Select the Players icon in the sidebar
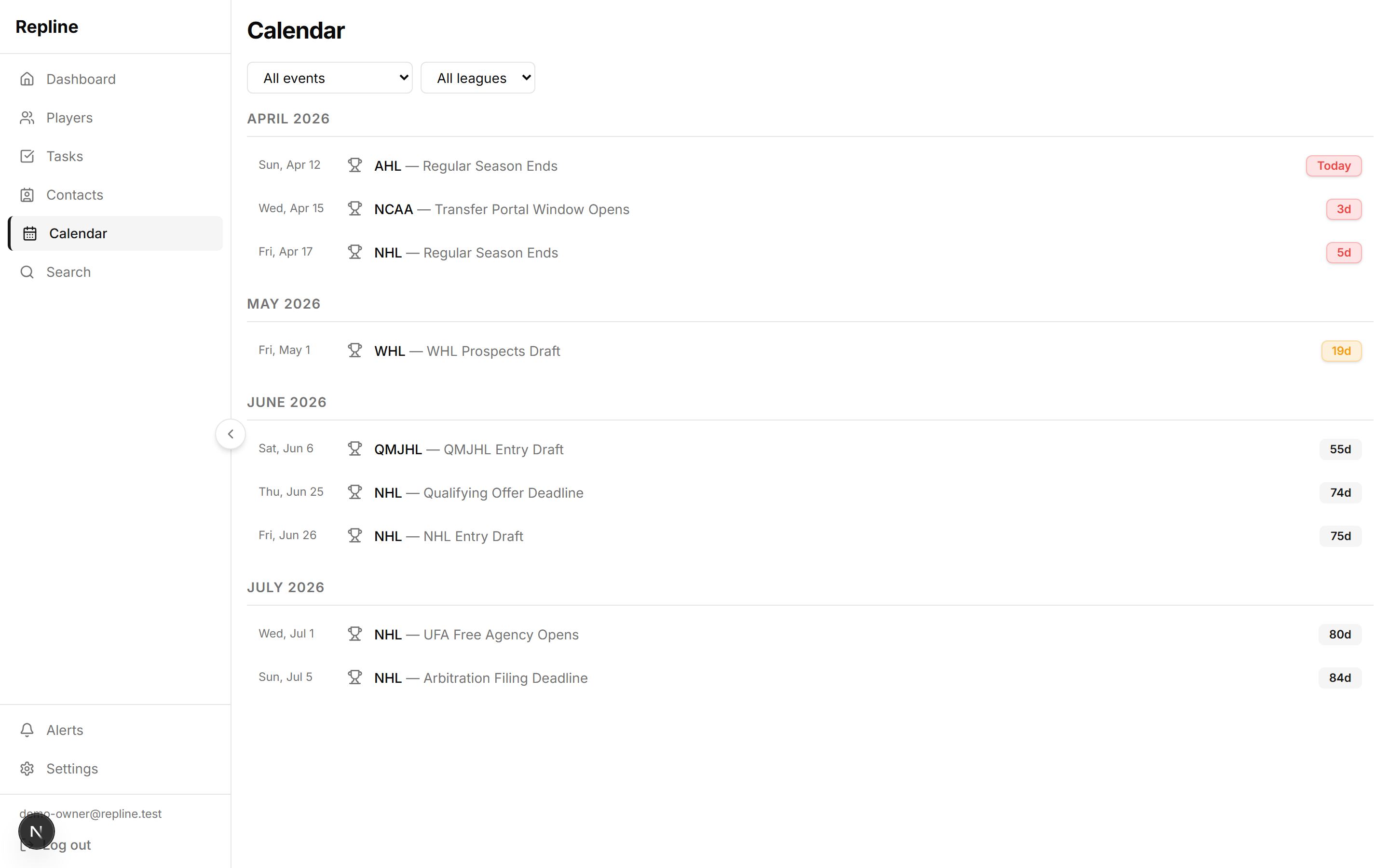The width and height of the screenshot is (1389, 868). (27, 117)
